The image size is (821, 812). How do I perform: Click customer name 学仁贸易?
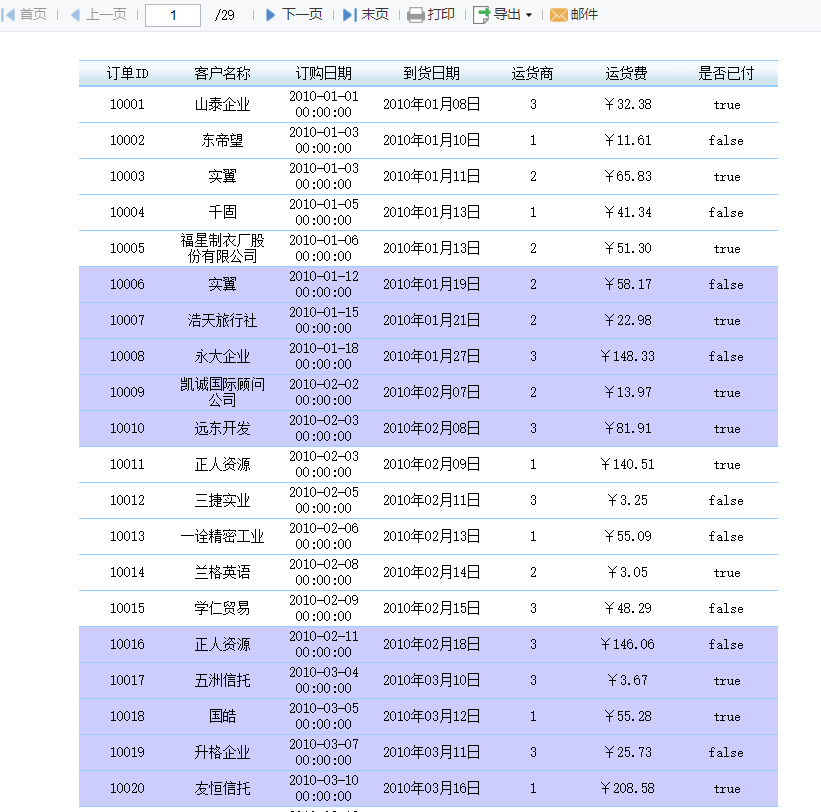(222, 608)
